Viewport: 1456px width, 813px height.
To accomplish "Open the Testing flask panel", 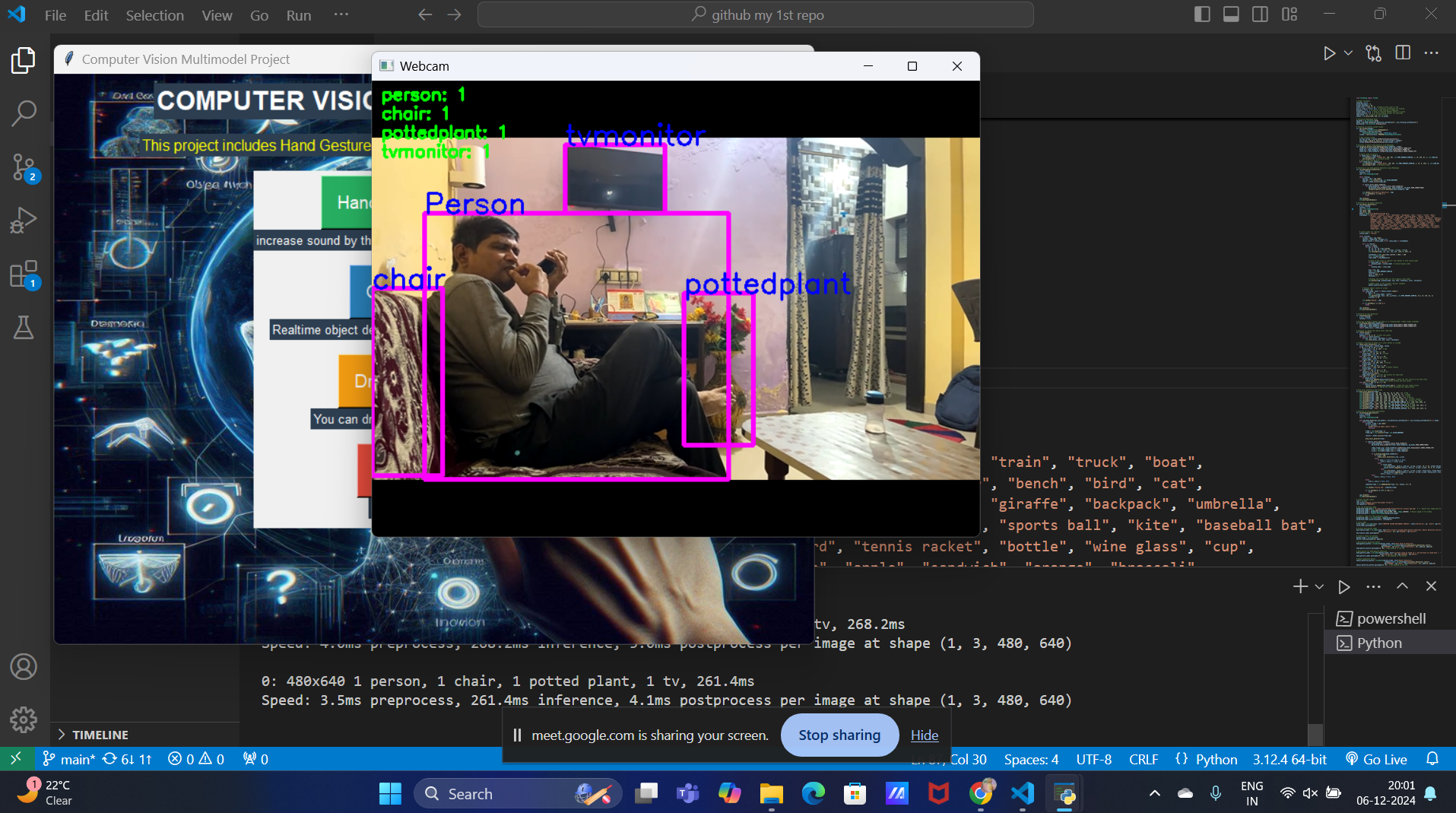I will [24, 327].
